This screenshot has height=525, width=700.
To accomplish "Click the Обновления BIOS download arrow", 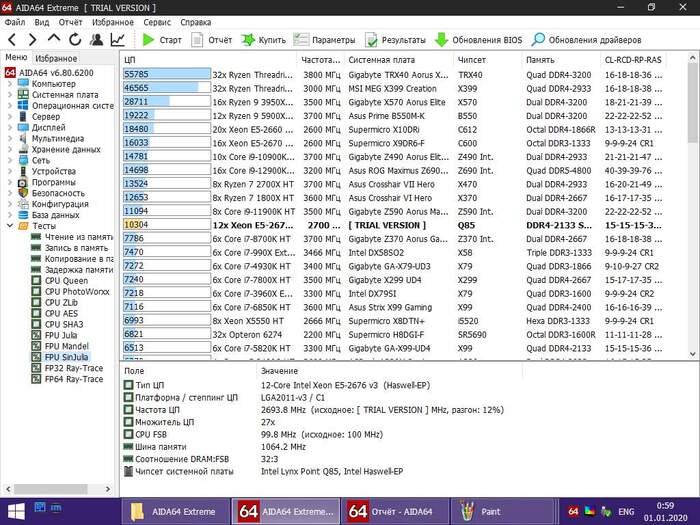I will coord(441,40).
